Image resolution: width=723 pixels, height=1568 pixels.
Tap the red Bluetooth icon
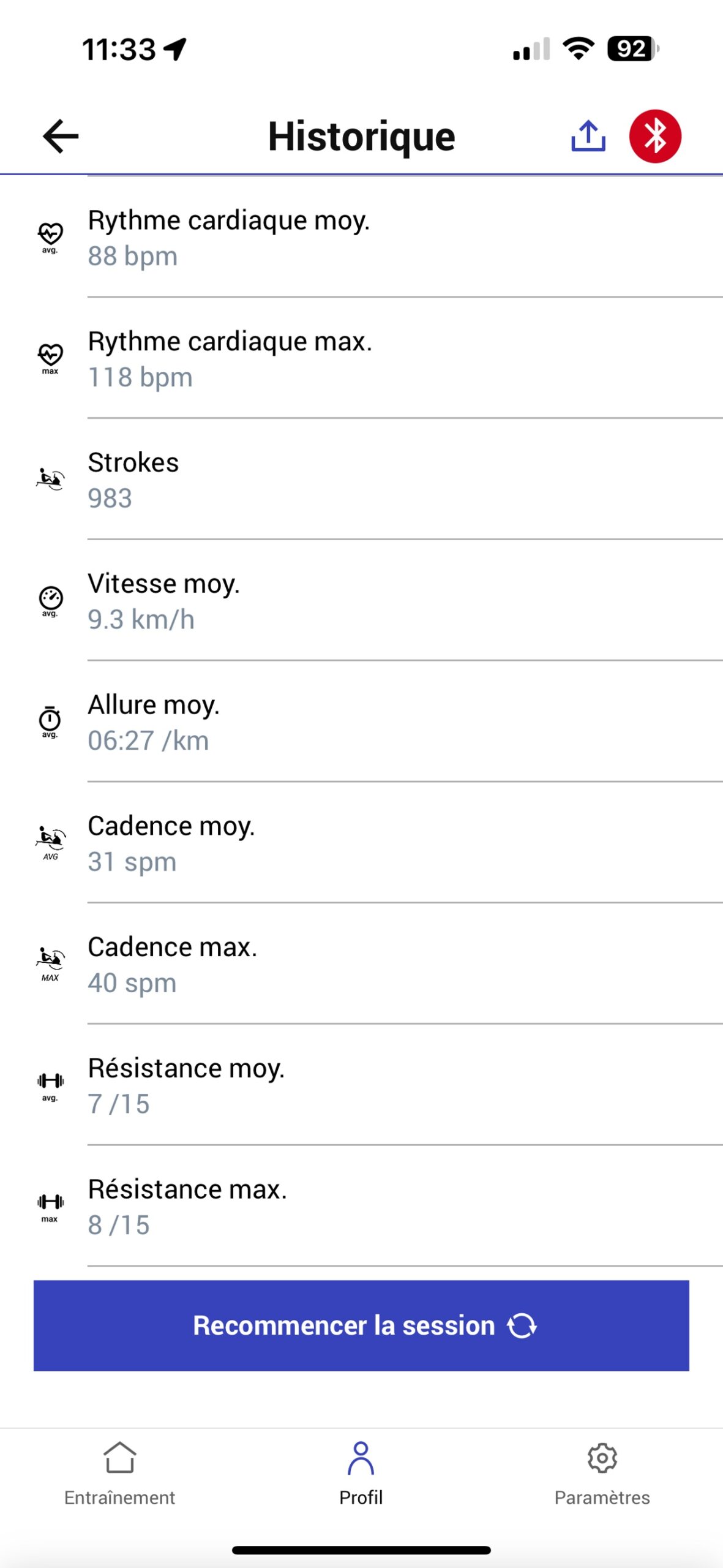click(655, 136)
